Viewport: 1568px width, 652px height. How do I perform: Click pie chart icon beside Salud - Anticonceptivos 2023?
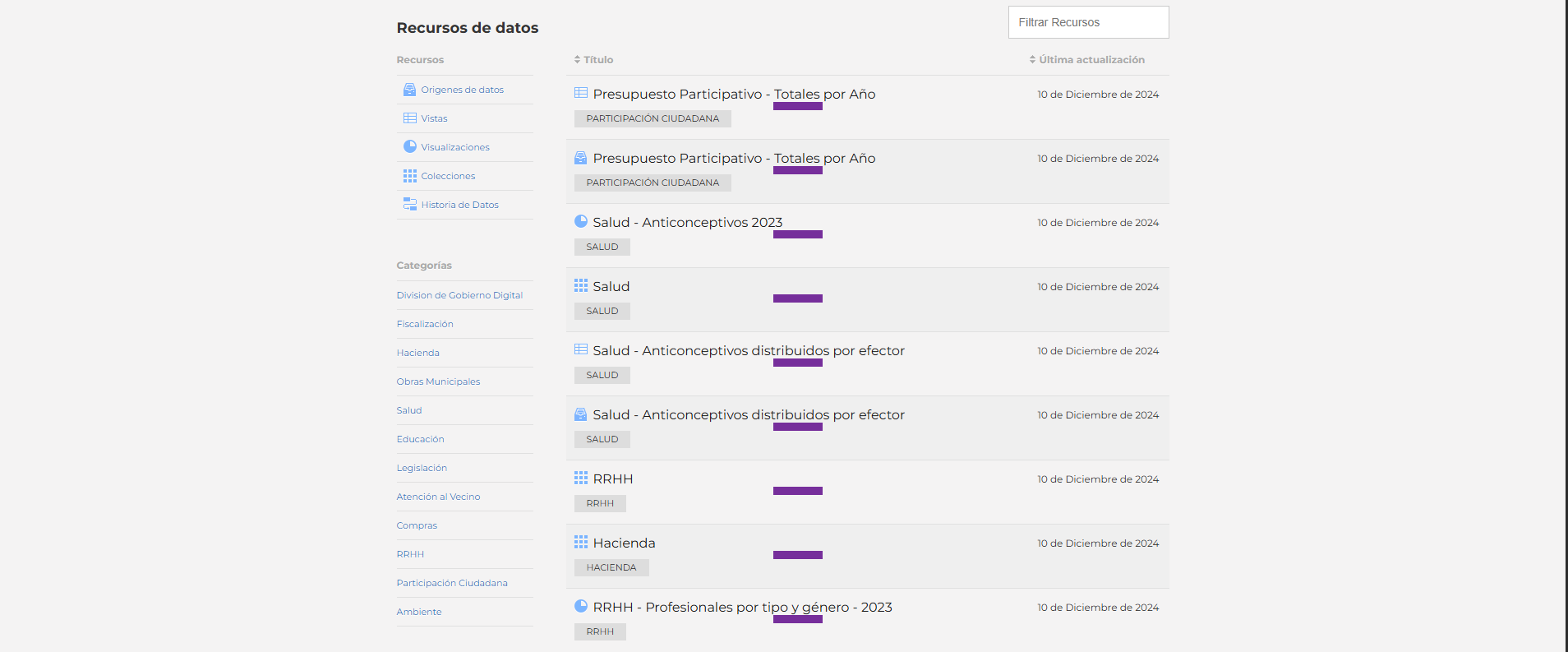[x=581, y=221]
